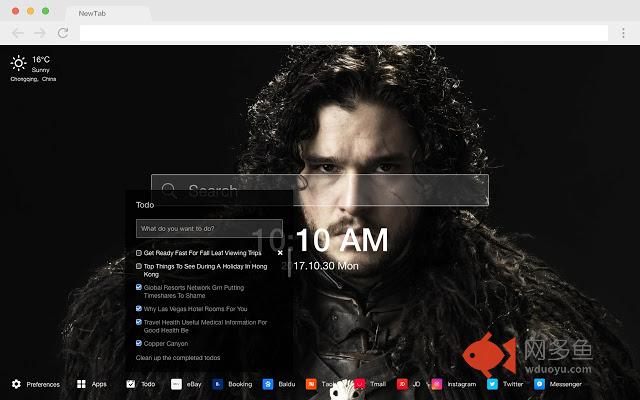The image size is (640, 400).
Task: Open the eBay shortcut icon
Action: pos(176,384)
